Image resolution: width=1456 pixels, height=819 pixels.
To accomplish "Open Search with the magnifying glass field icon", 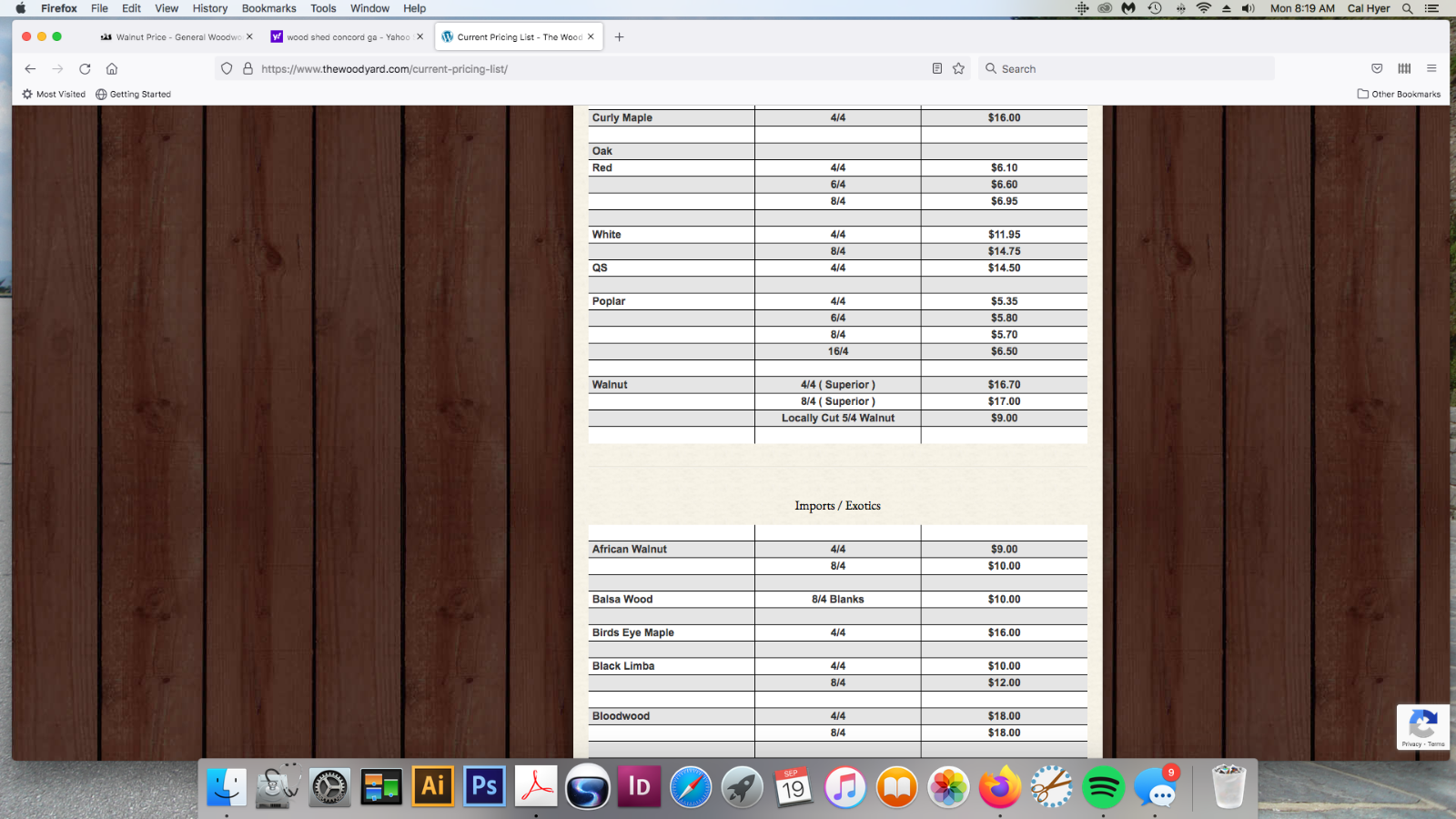I will pyautogui.click(x=991, y=68).
